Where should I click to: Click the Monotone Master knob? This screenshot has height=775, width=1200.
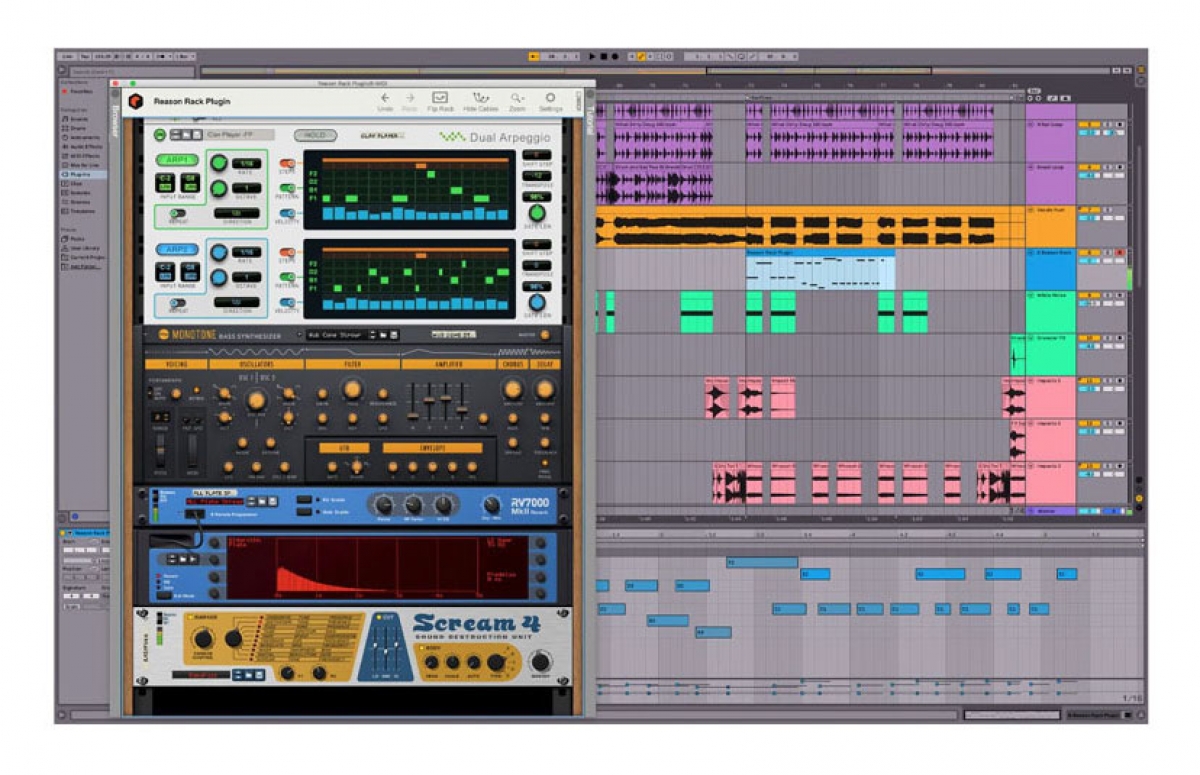tap(545, 335)
